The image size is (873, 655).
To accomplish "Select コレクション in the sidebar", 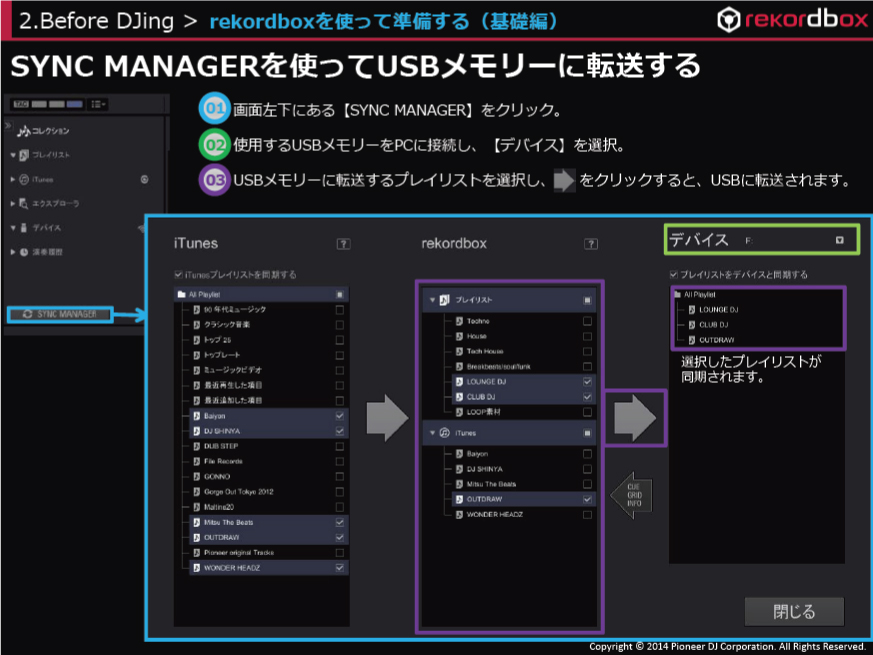I will point(43,131).
